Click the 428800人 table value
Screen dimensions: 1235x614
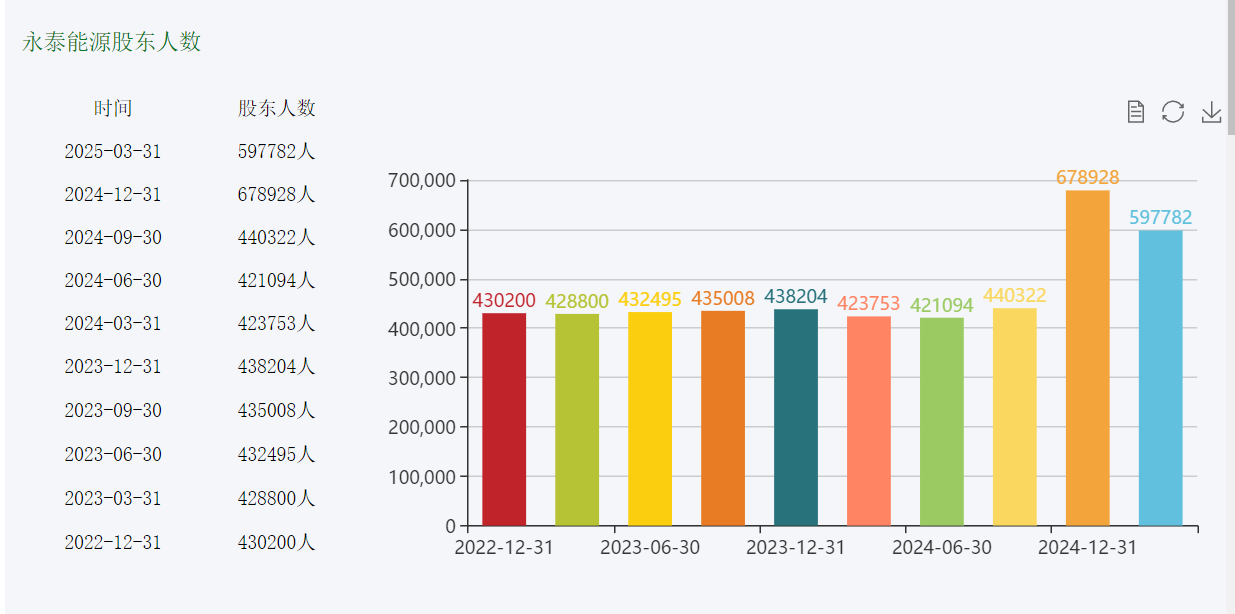(x=276, y=498)
